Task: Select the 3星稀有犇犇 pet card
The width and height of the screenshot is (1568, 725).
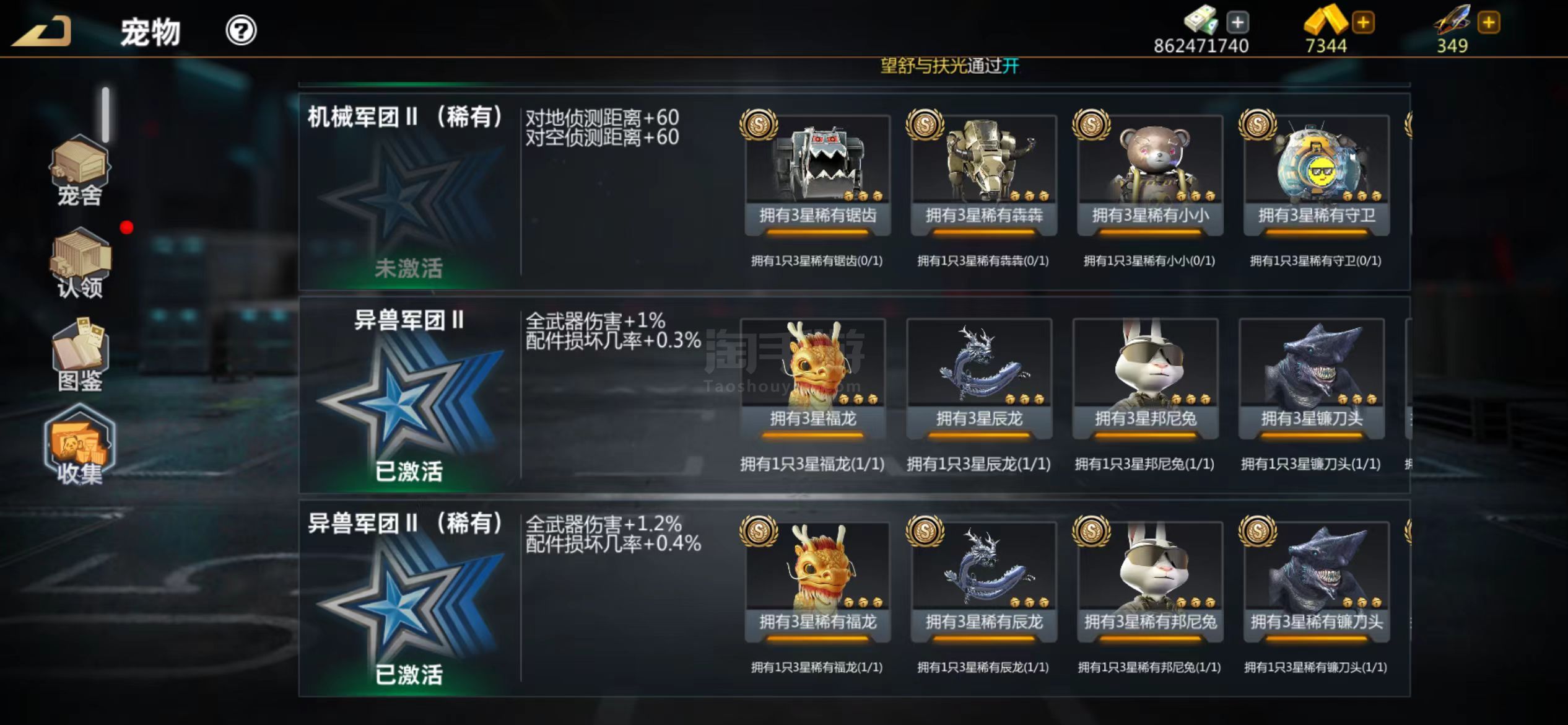Action: 983,175
